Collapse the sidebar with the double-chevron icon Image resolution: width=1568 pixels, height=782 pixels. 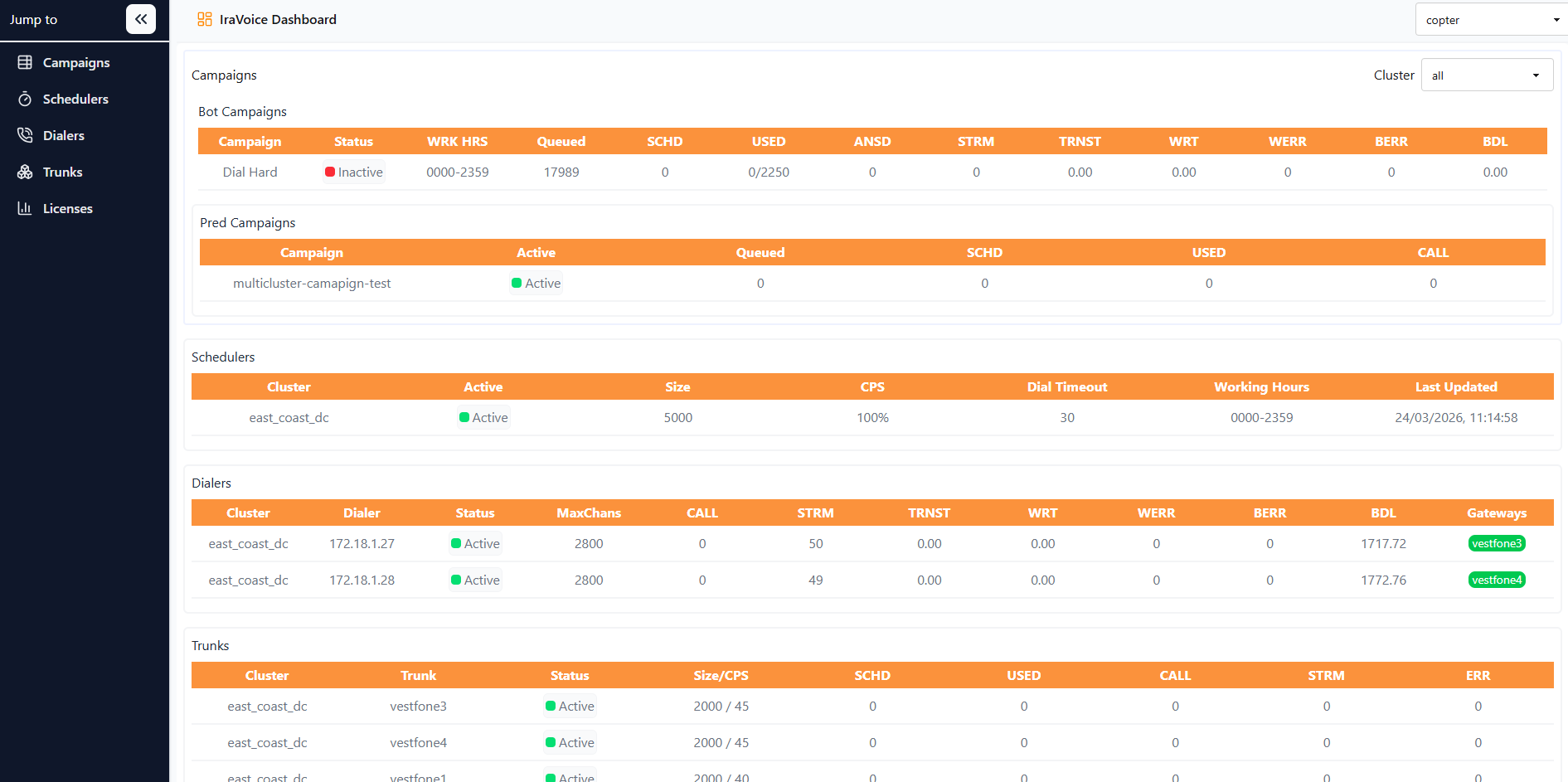click(x=141, y=19)
